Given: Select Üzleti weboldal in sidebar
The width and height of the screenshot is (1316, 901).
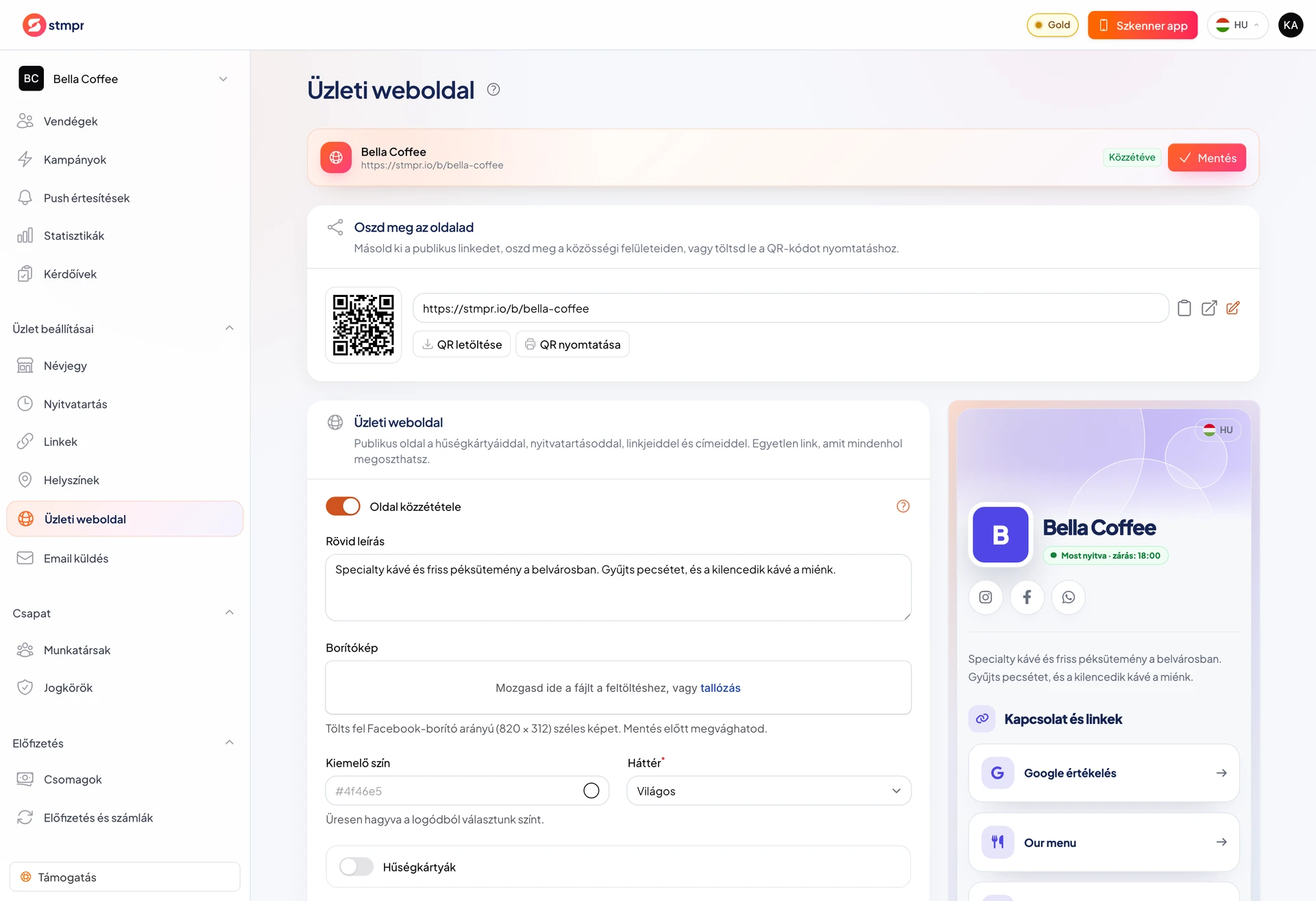Looking at the screenshot, I should pyautogui.click(x=125, y=519).
